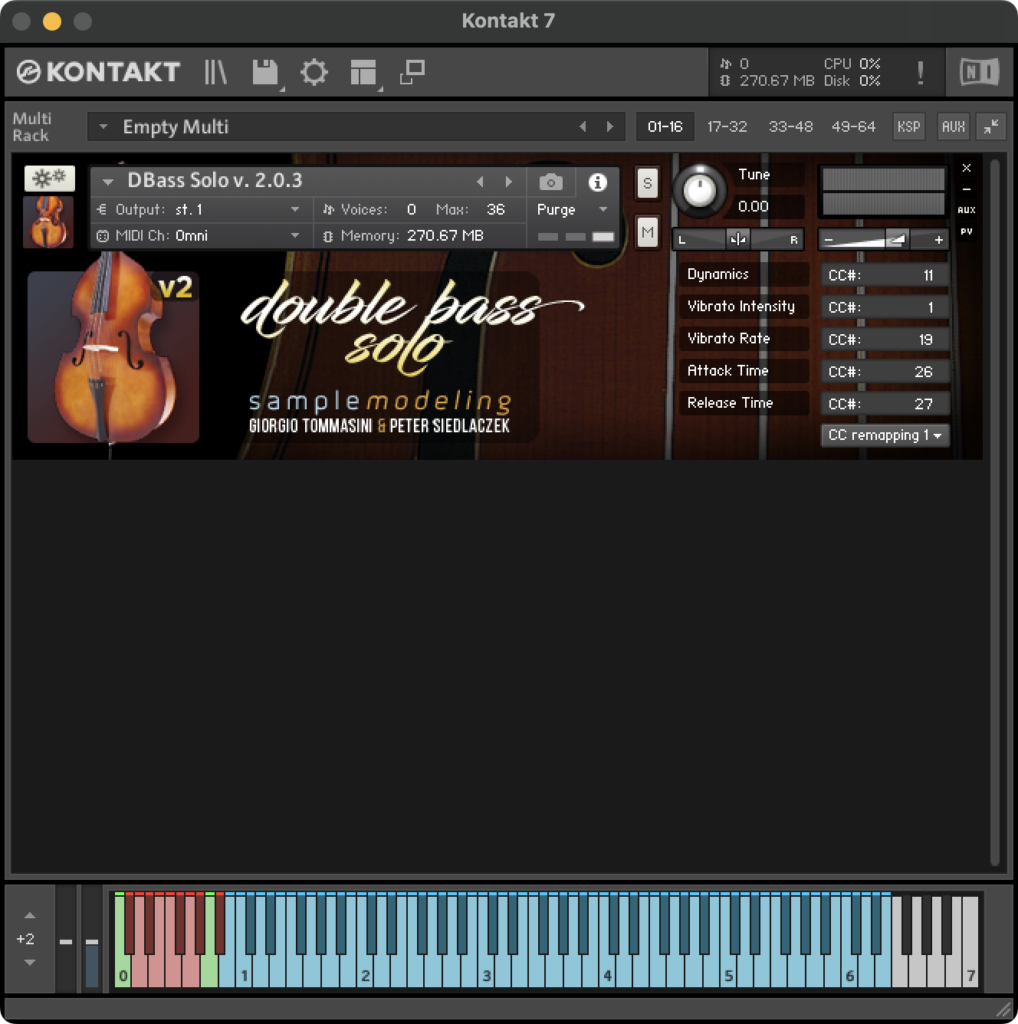Click the large double bass v2 image

114,356
